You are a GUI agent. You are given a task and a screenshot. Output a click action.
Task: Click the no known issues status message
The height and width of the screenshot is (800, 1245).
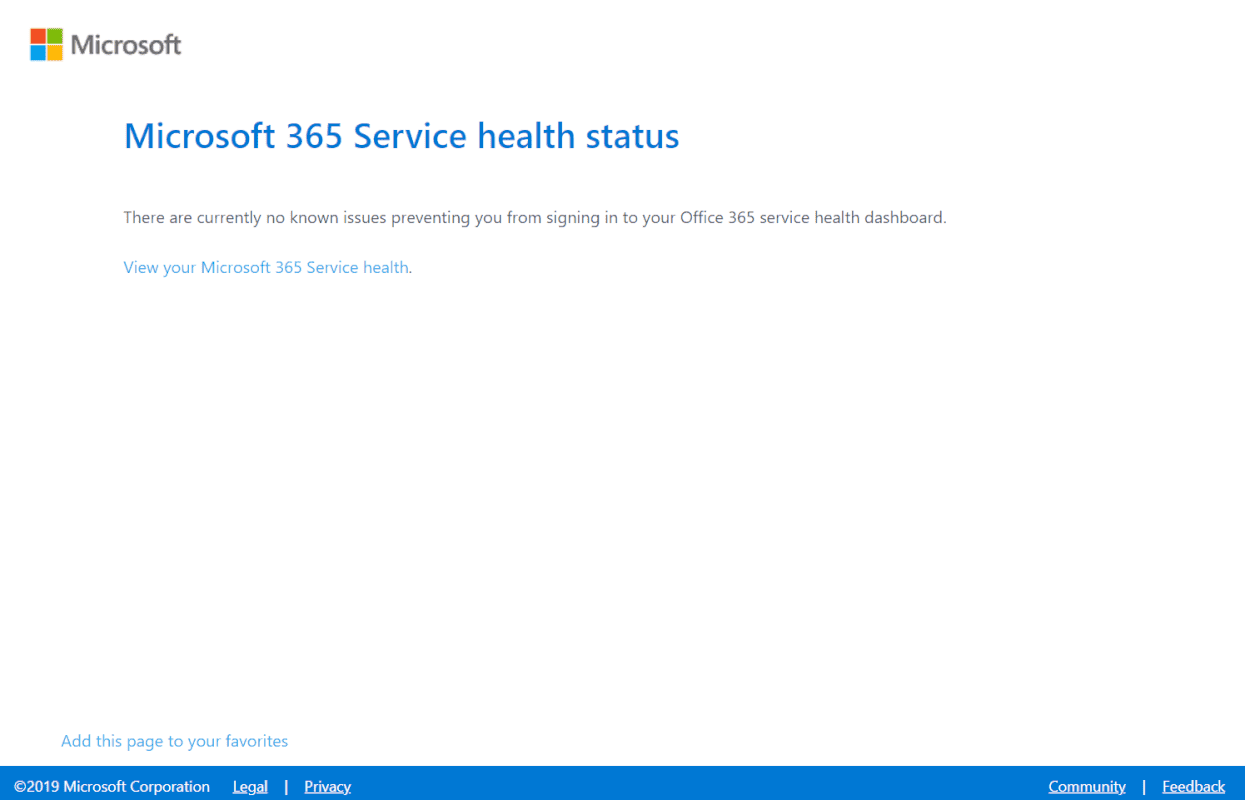point(534,217)
